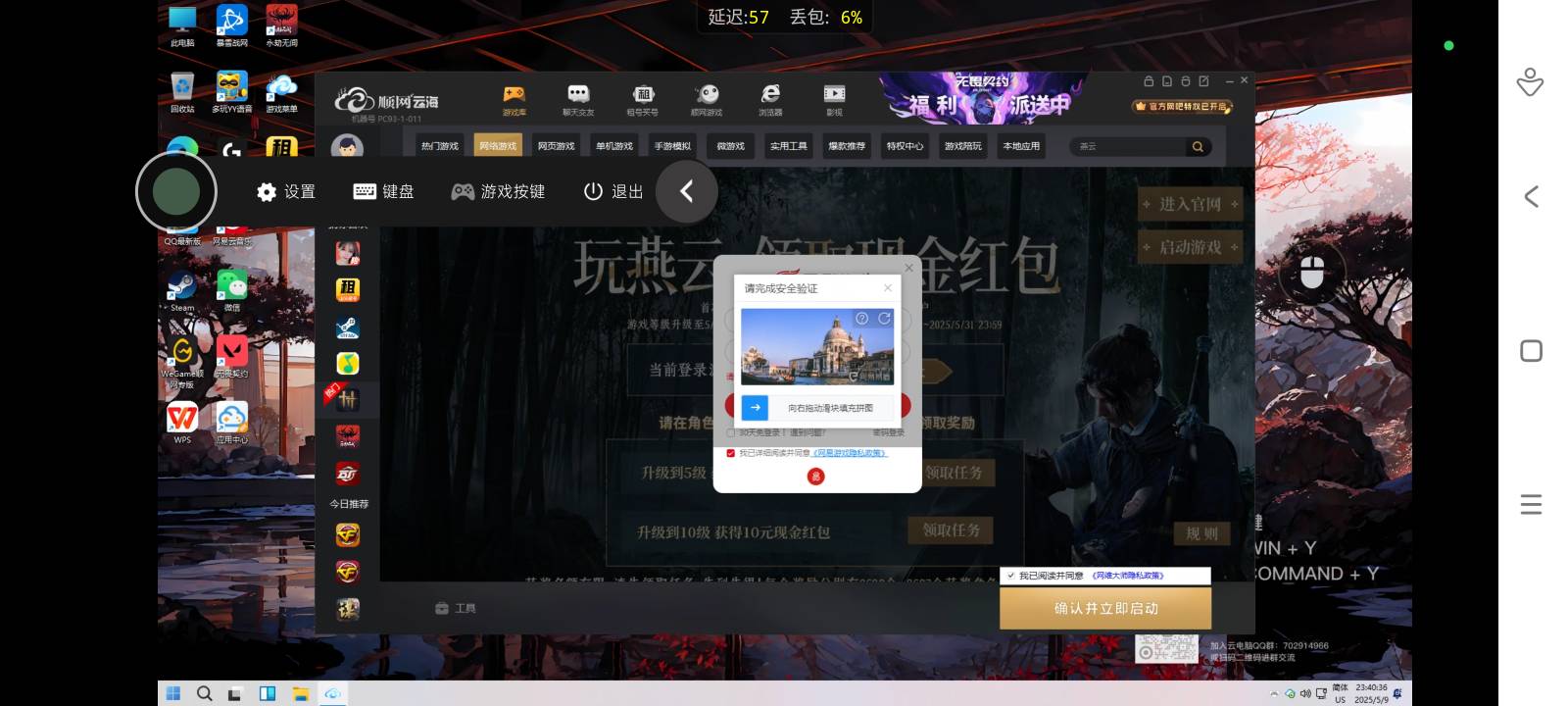The width and height of the screenshot is (1568, 706).
Task: Open 微信 desktop icon
Action: click(x=231, y=291)
